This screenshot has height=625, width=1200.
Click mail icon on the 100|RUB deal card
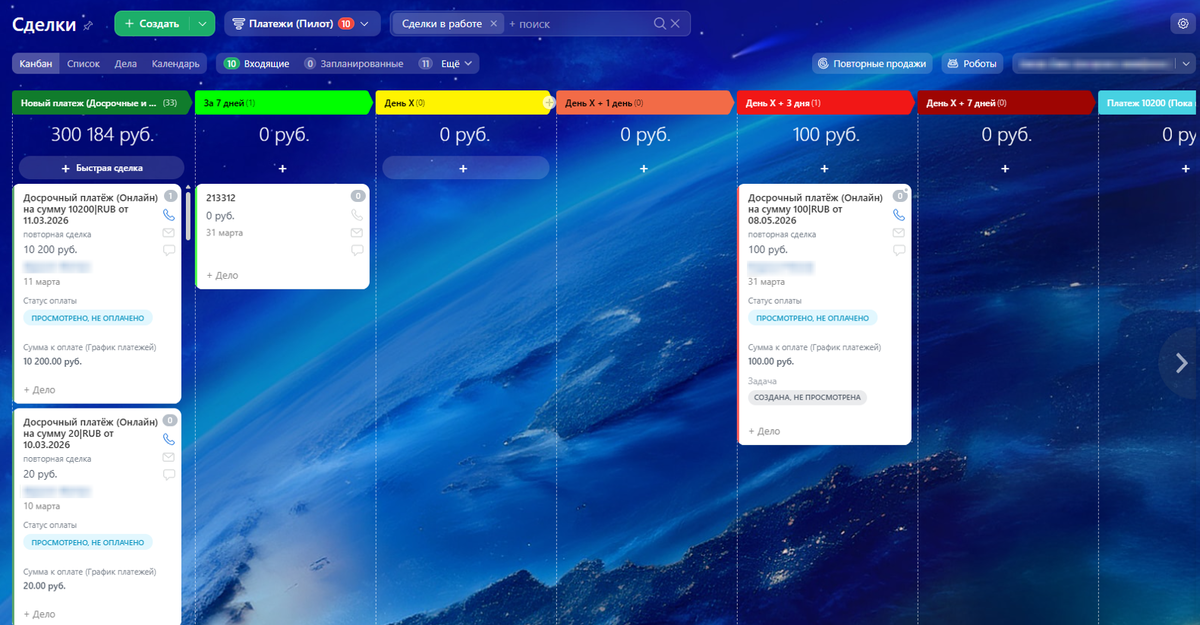point(899,232)
